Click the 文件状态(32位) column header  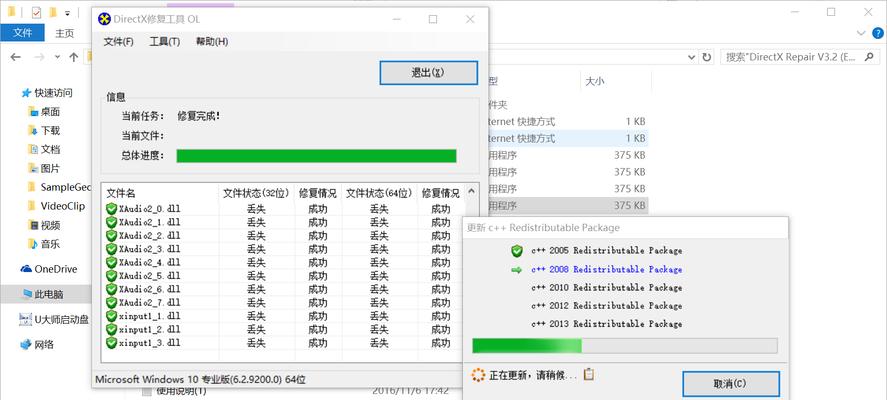pos(256,193)
